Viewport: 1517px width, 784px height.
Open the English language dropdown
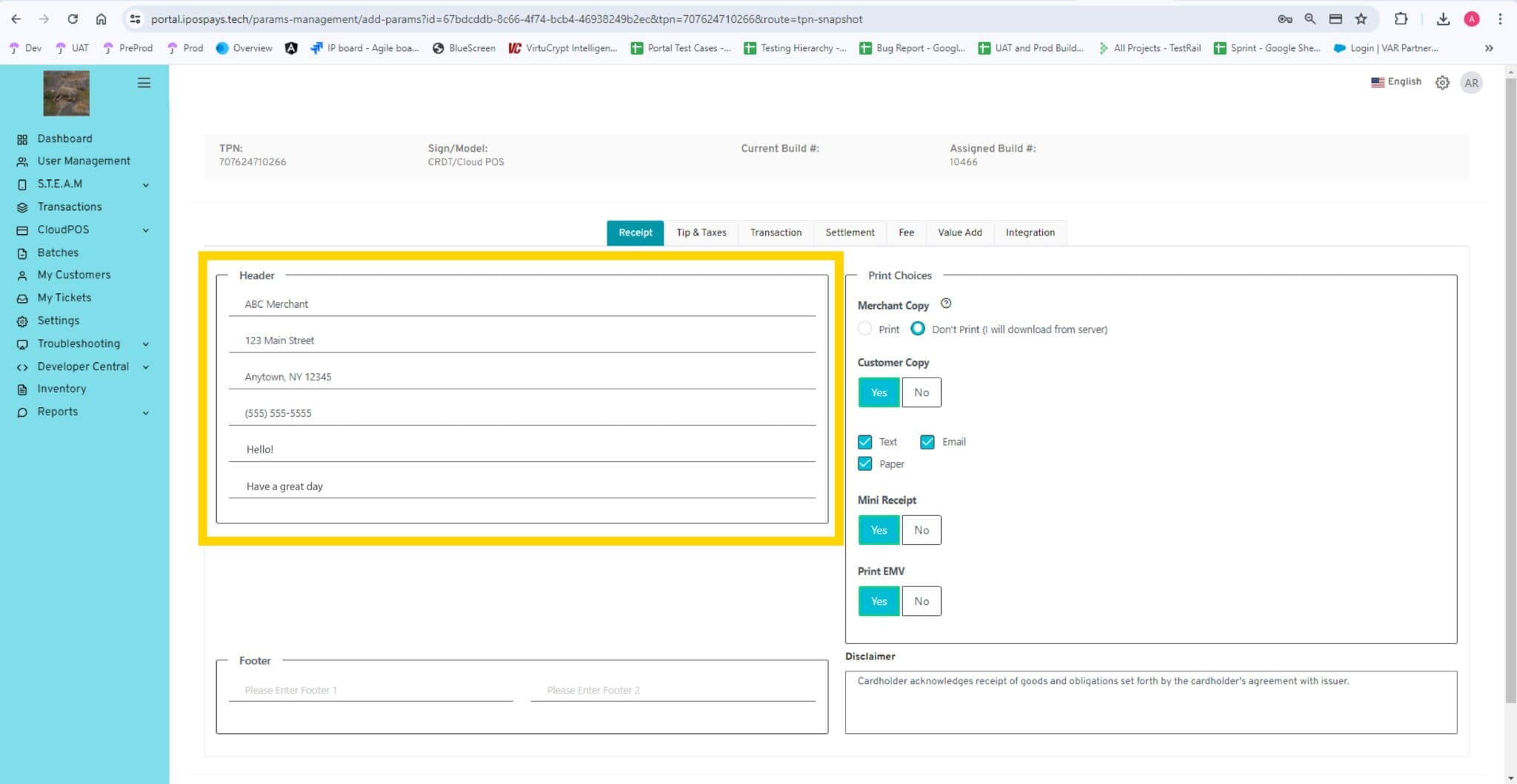[1396, 82]
